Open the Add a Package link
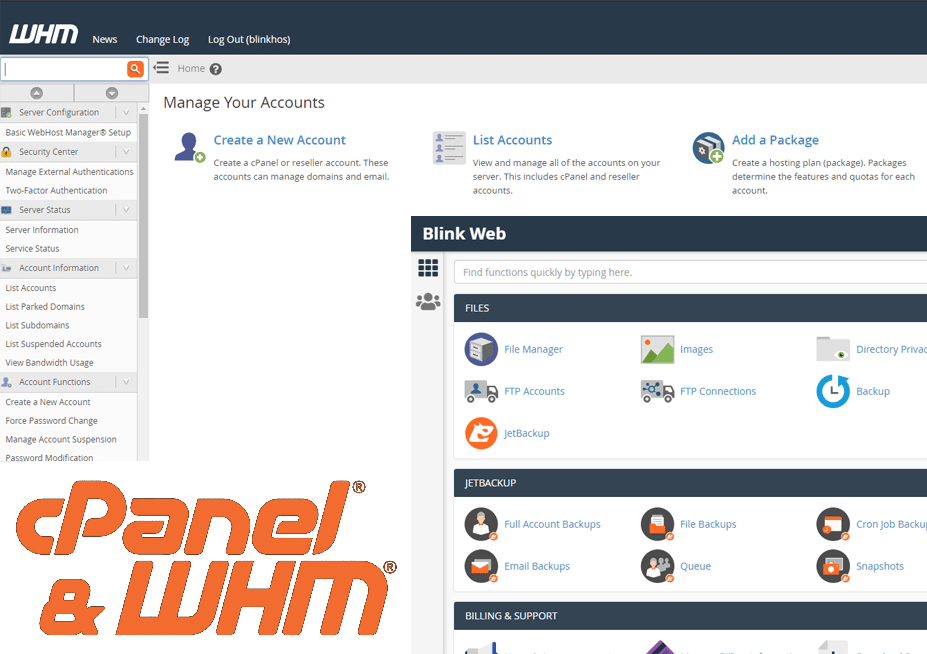 tap(775, 140)
